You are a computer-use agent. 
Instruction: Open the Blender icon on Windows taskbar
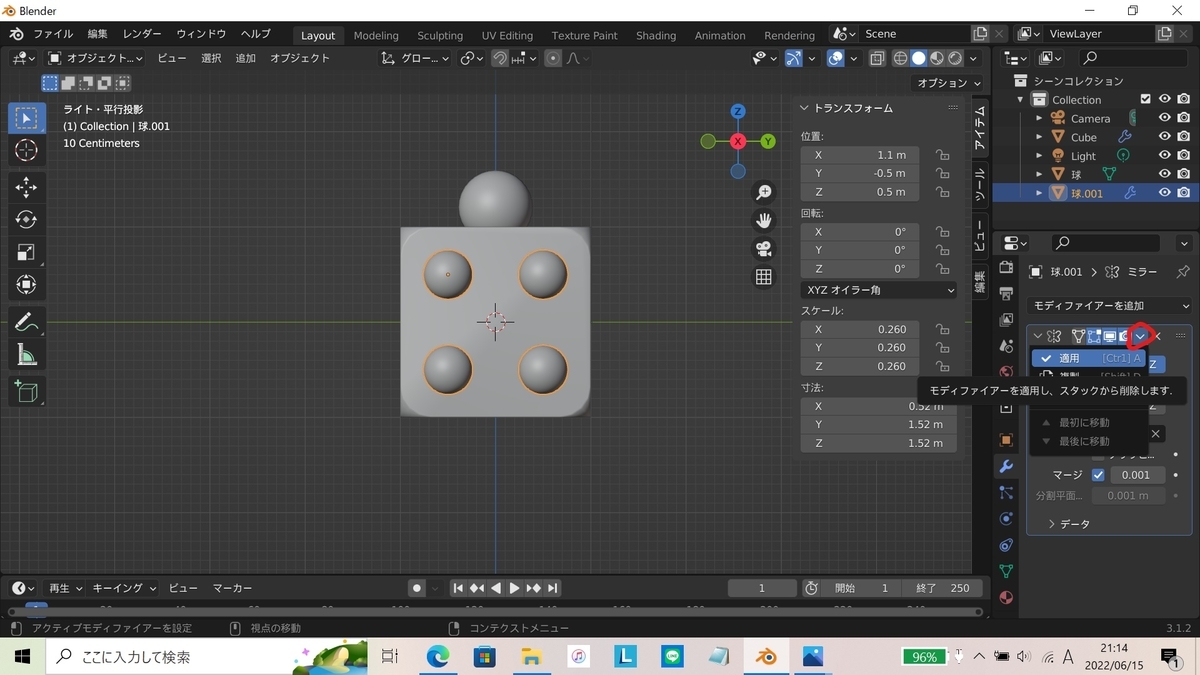click(767, 657)
